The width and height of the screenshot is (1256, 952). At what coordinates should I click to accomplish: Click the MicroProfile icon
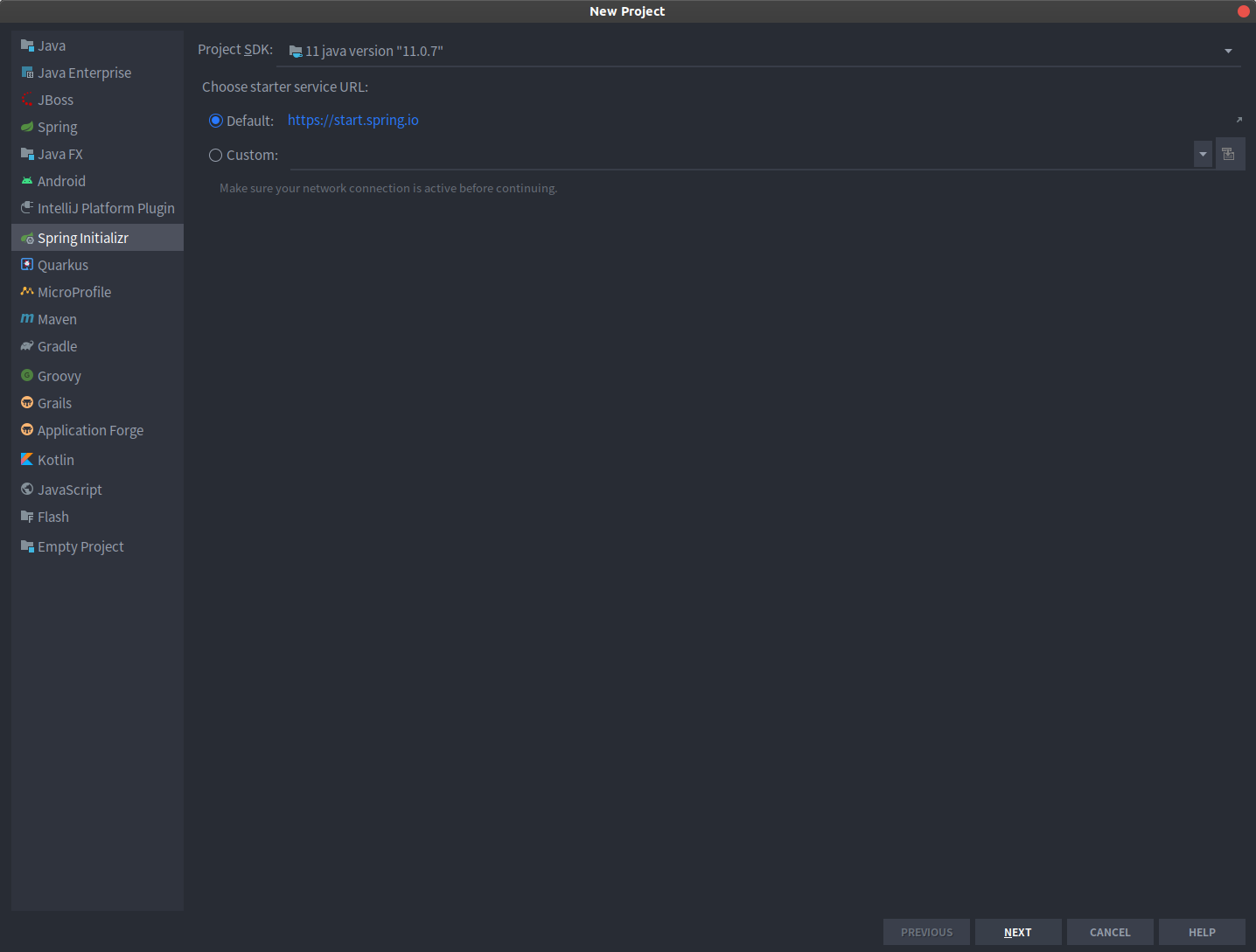27,291
